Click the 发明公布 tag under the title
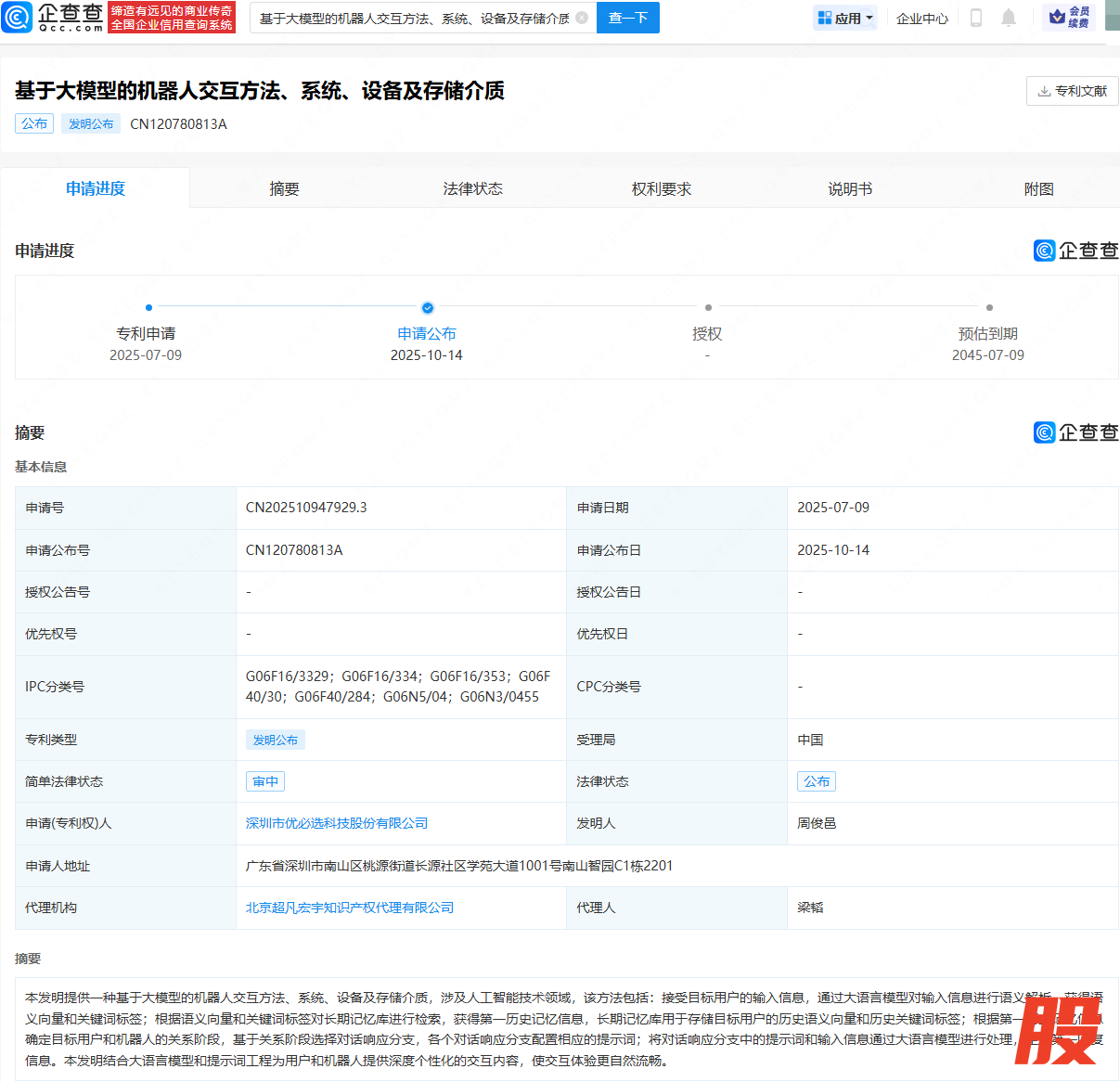 pos(91,123)
